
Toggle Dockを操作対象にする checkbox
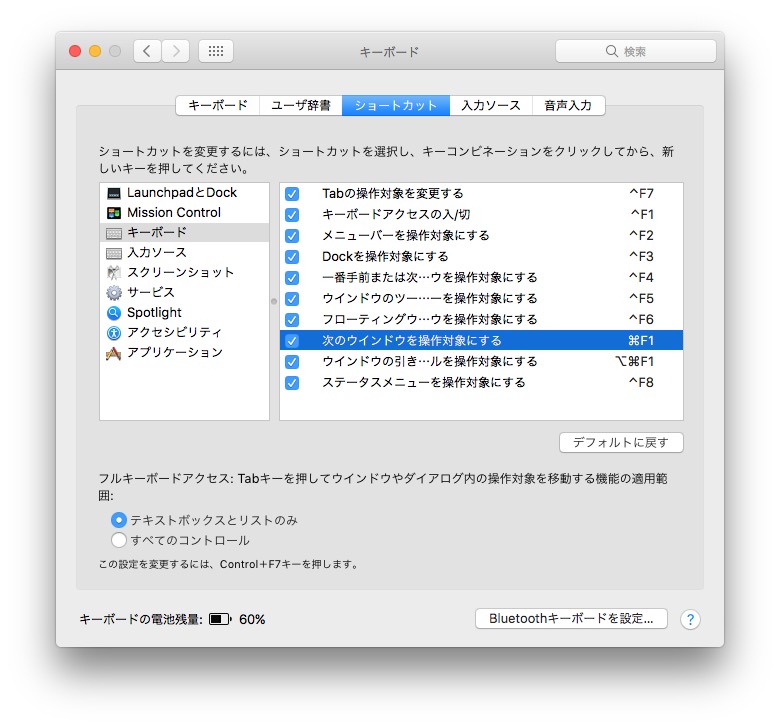click(x=292, y=257)
